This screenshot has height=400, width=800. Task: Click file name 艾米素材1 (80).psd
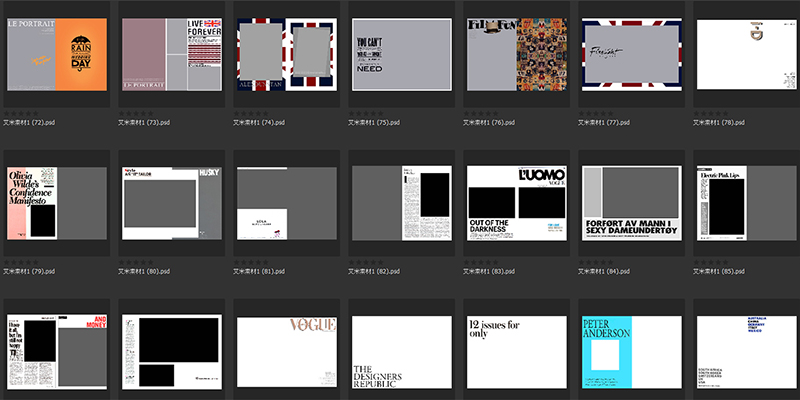click(144, 271)
